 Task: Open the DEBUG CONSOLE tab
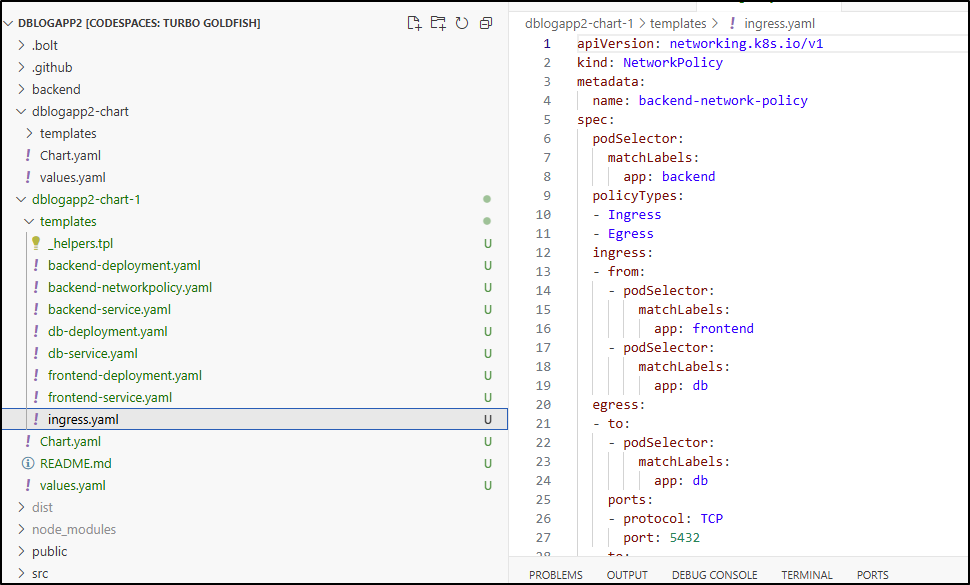tap(714, 575)
